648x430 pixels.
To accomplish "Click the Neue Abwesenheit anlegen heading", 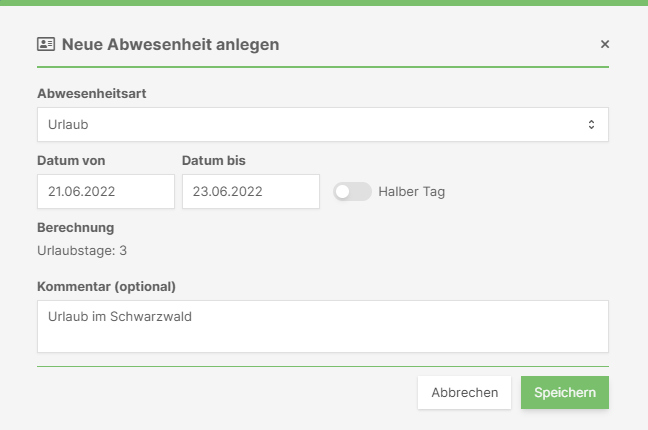I will 171,45.
